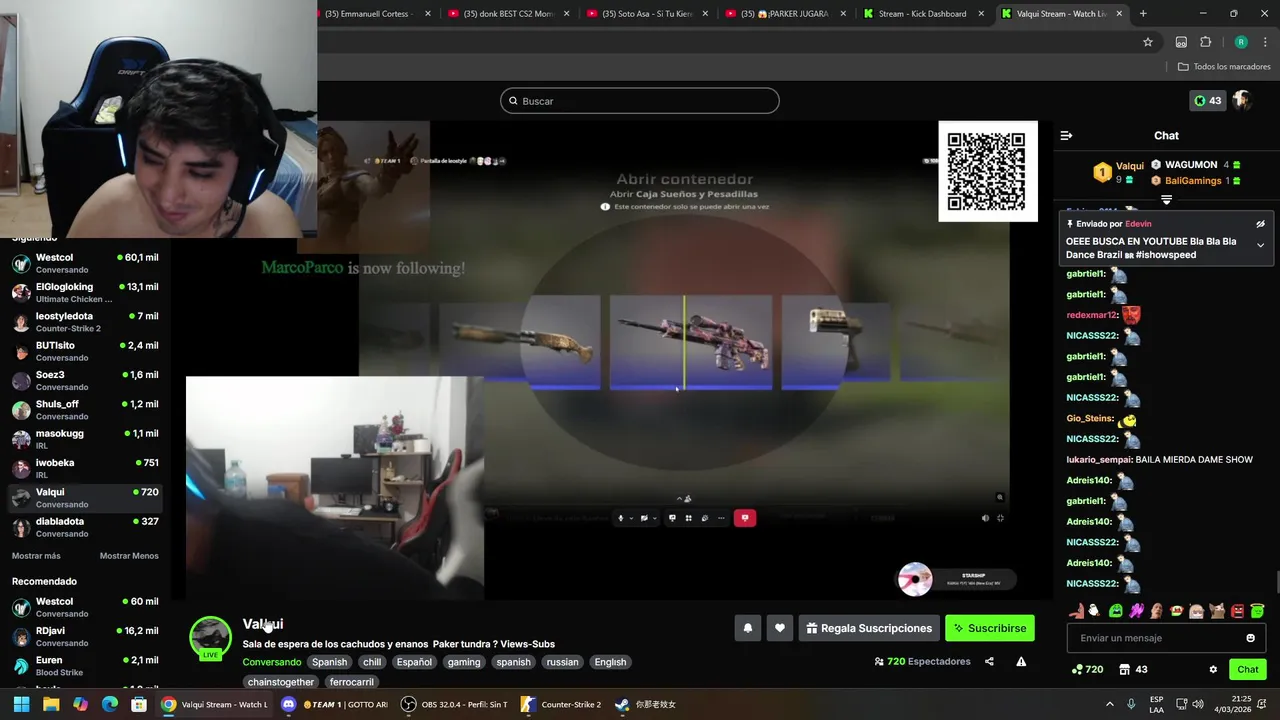Click the green Suscribirse button
Screen dimensions: 1280x720
[990, 628]
